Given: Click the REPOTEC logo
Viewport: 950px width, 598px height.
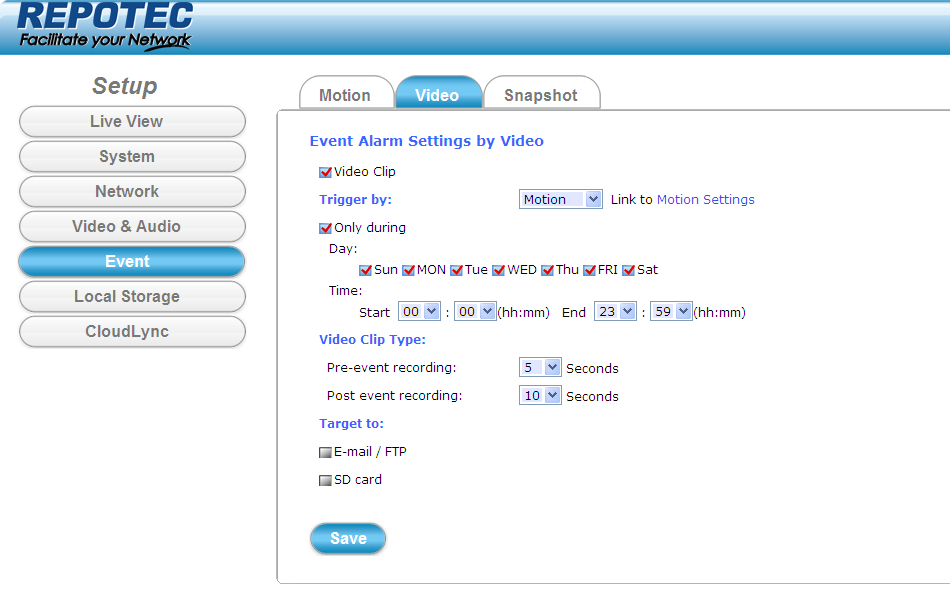Looking at the screenshot, I should 105,26.
